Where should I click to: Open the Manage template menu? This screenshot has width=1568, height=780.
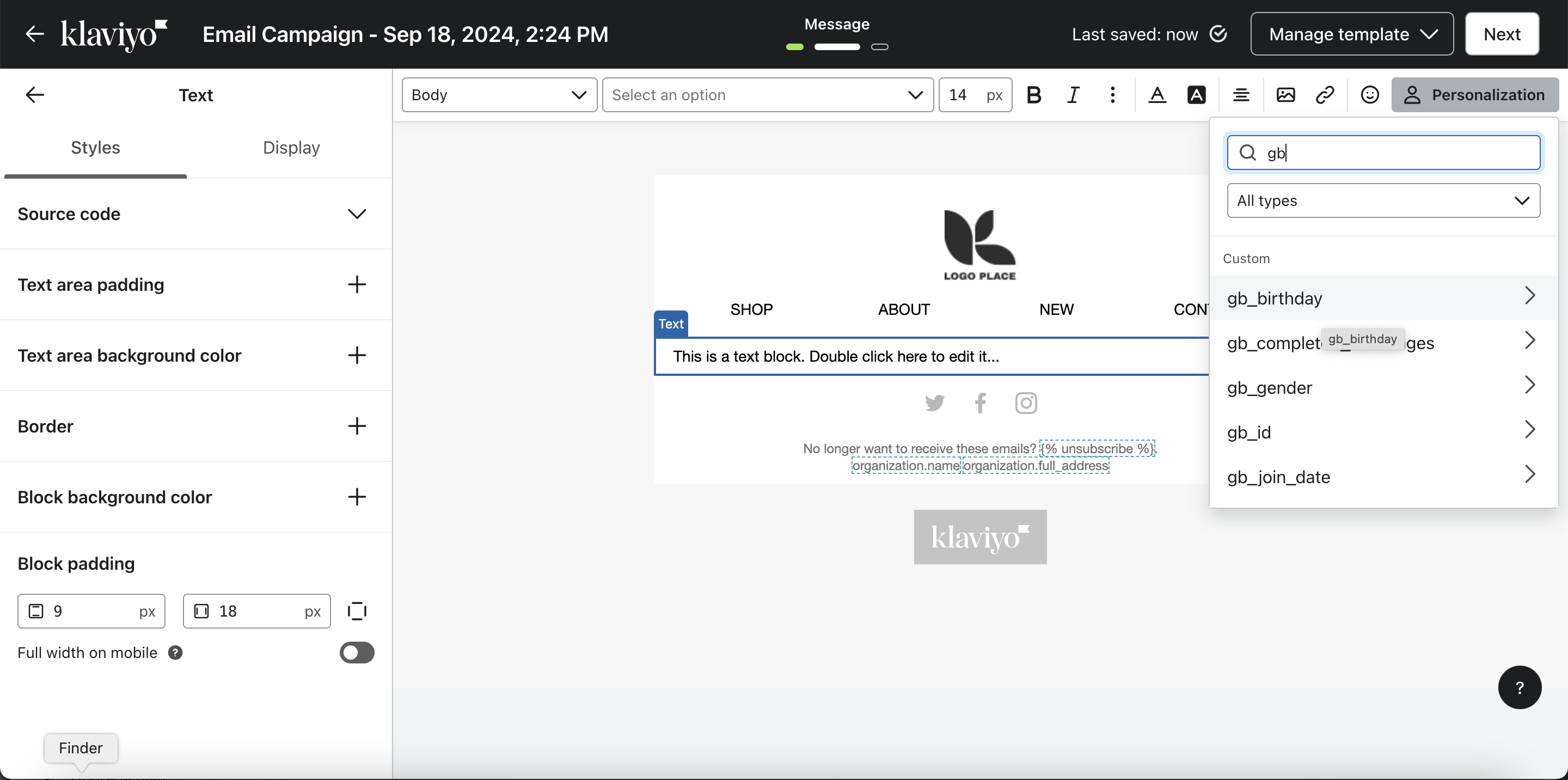pyautogui.click(x=1352, y=34)
